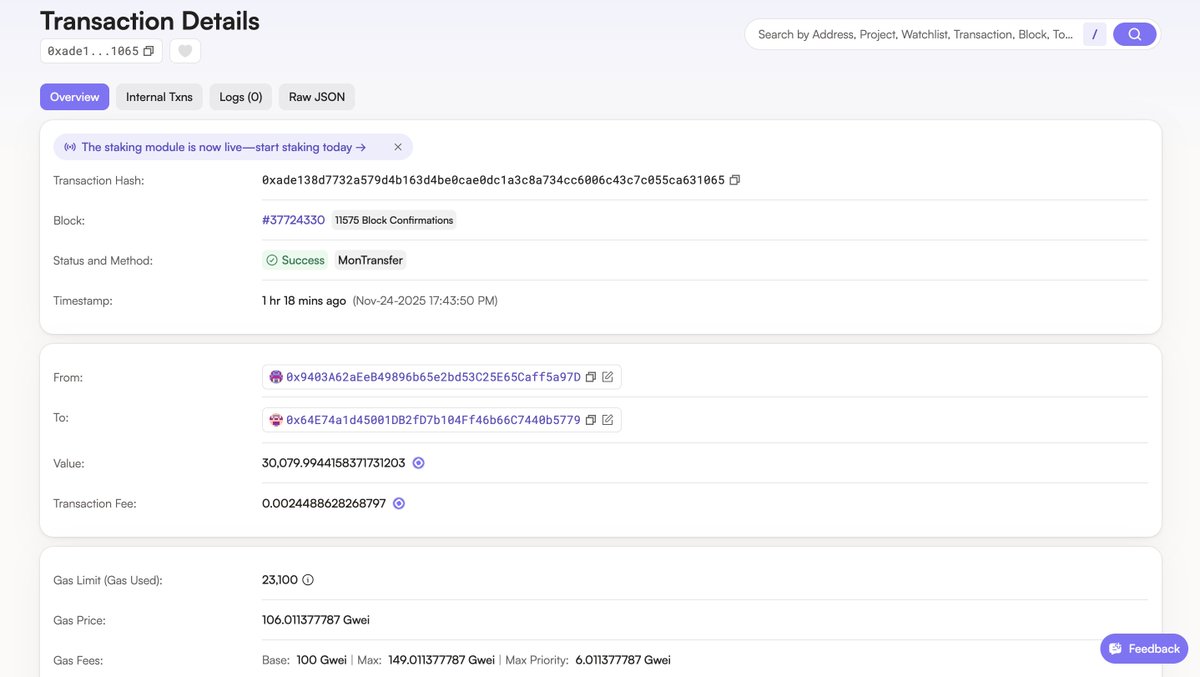Open the Internal Txns tab
The image size is (1200, 677).
click(x=159, y=97)
